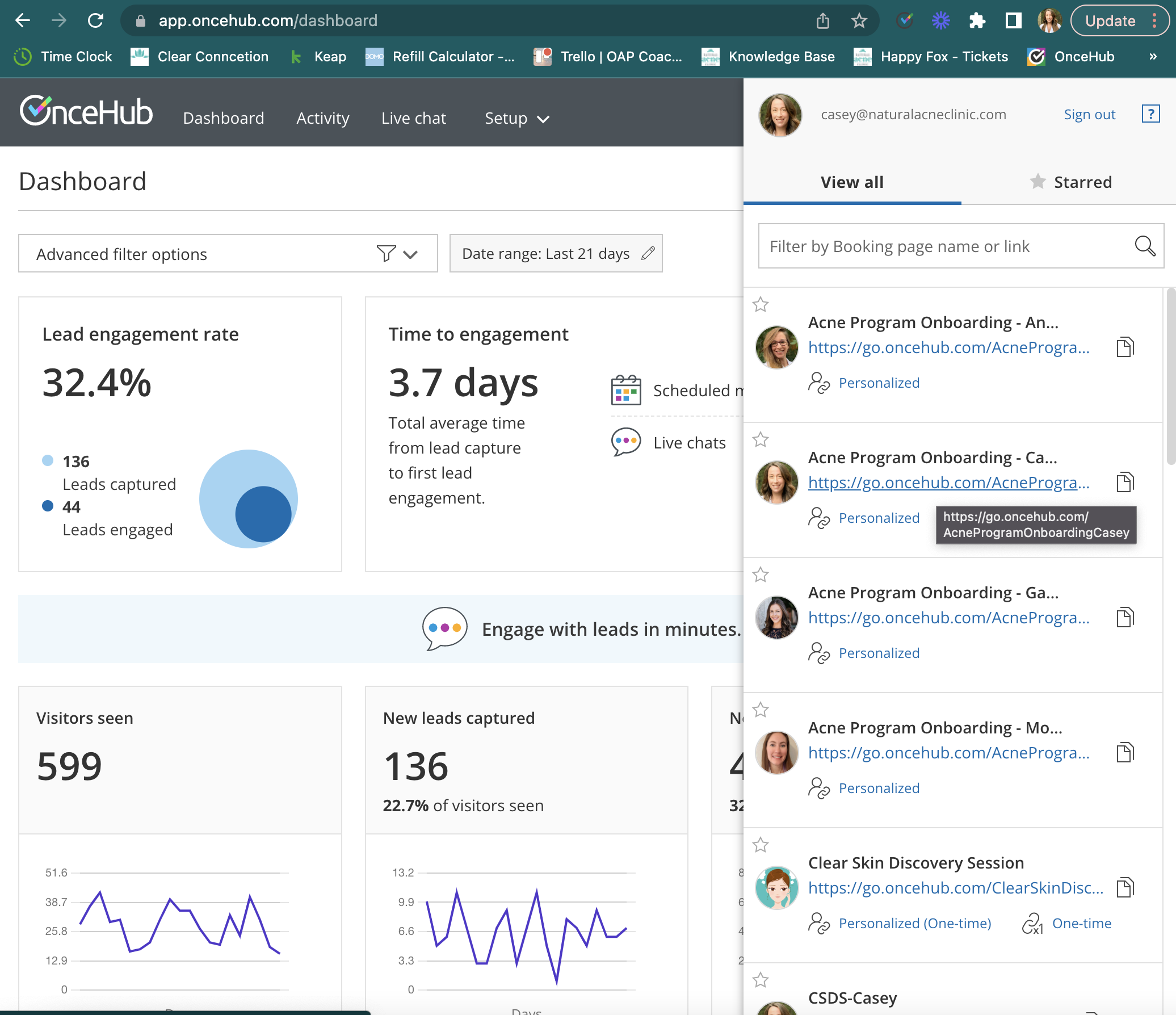This screenshot has width=1176, height=1015.
Task: Click the OnceHub logo
Action: (x=86, y=111)
